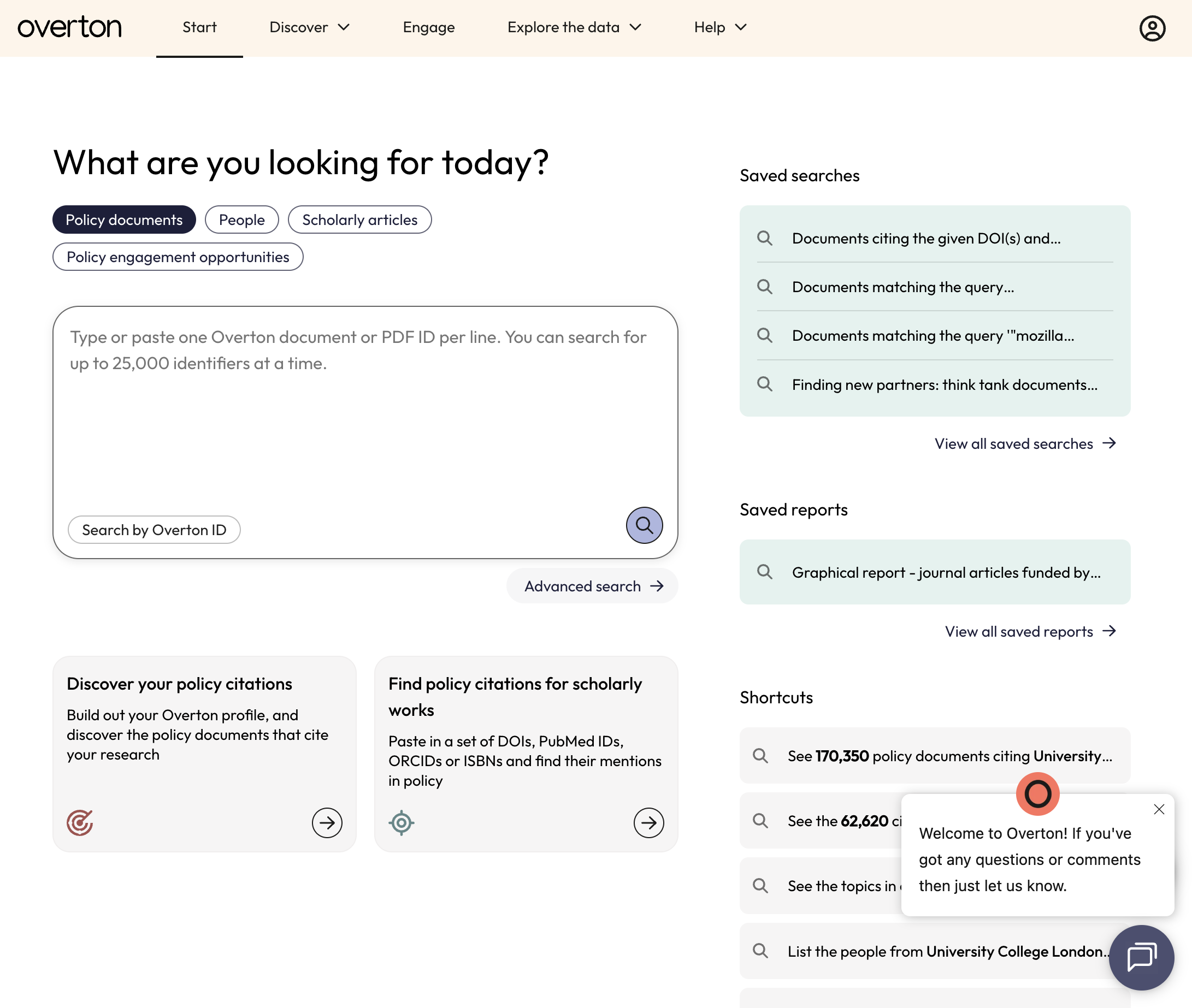Open the See the 62,620 shortcut
This screenshot has width=1192, height=1008.
821,821
